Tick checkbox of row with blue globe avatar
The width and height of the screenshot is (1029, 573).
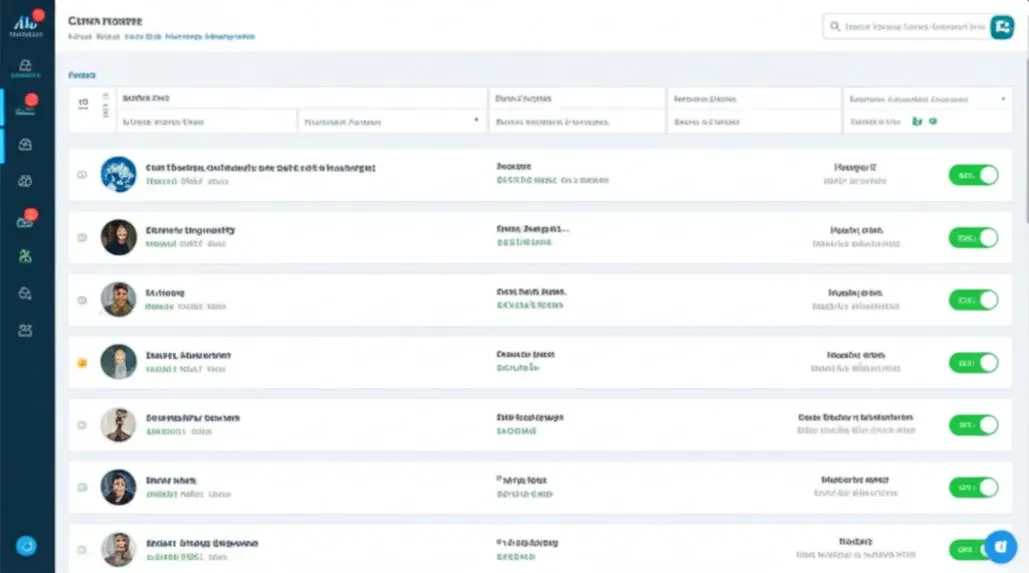click(x=82, y=175)
